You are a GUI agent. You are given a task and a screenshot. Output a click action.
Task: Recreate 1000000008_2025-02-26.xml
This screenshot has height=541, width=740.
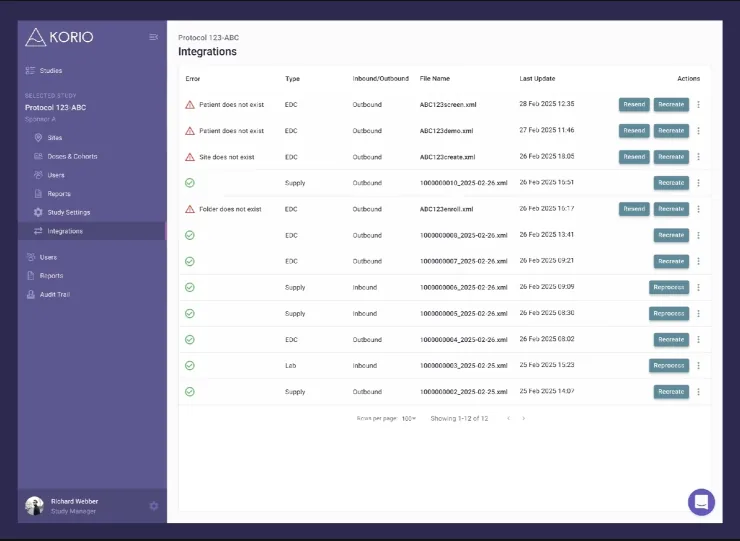point(671,235)
